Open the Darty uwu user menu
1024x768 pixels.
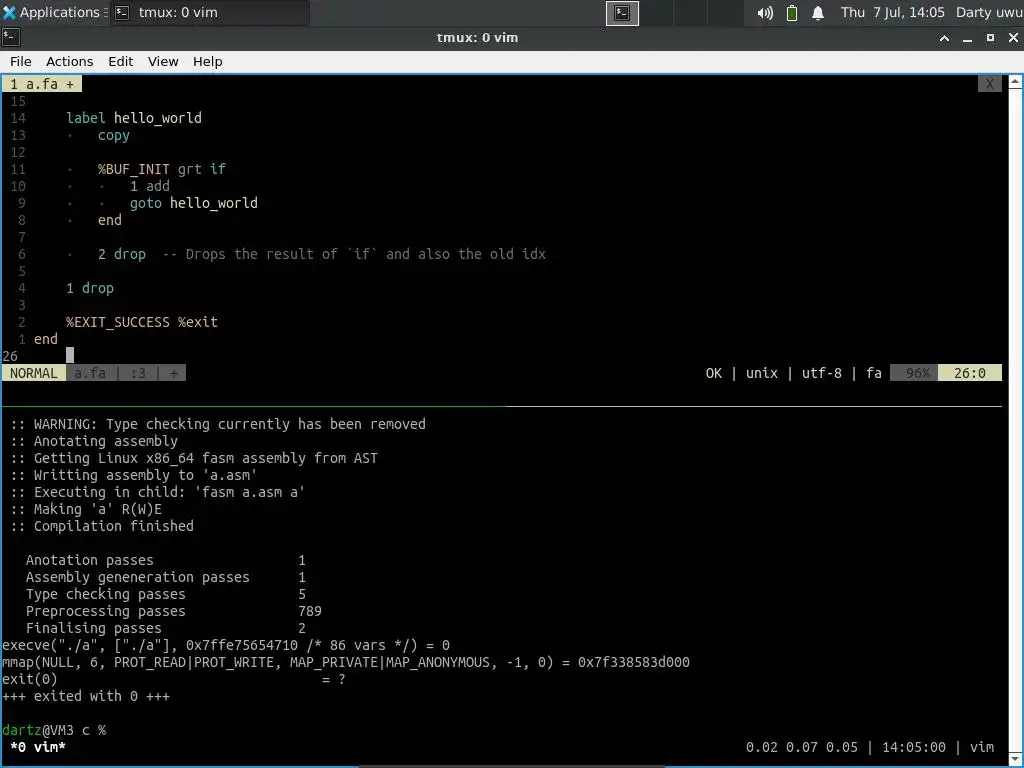[989, 12]
